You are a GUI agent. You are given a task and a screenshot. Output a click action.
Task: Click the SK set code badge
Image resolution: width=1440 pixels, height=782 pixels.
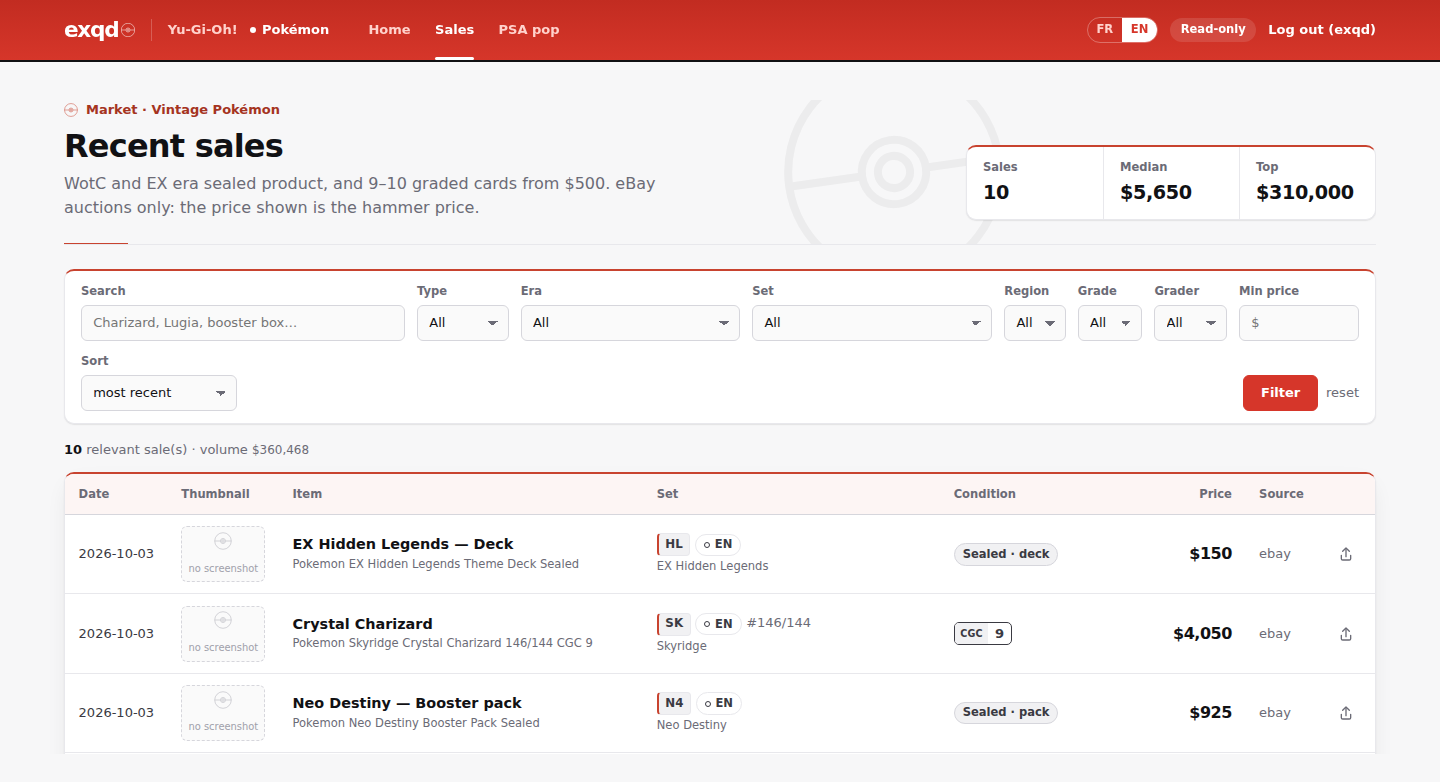pyautogui.click(x=674, y=624)
